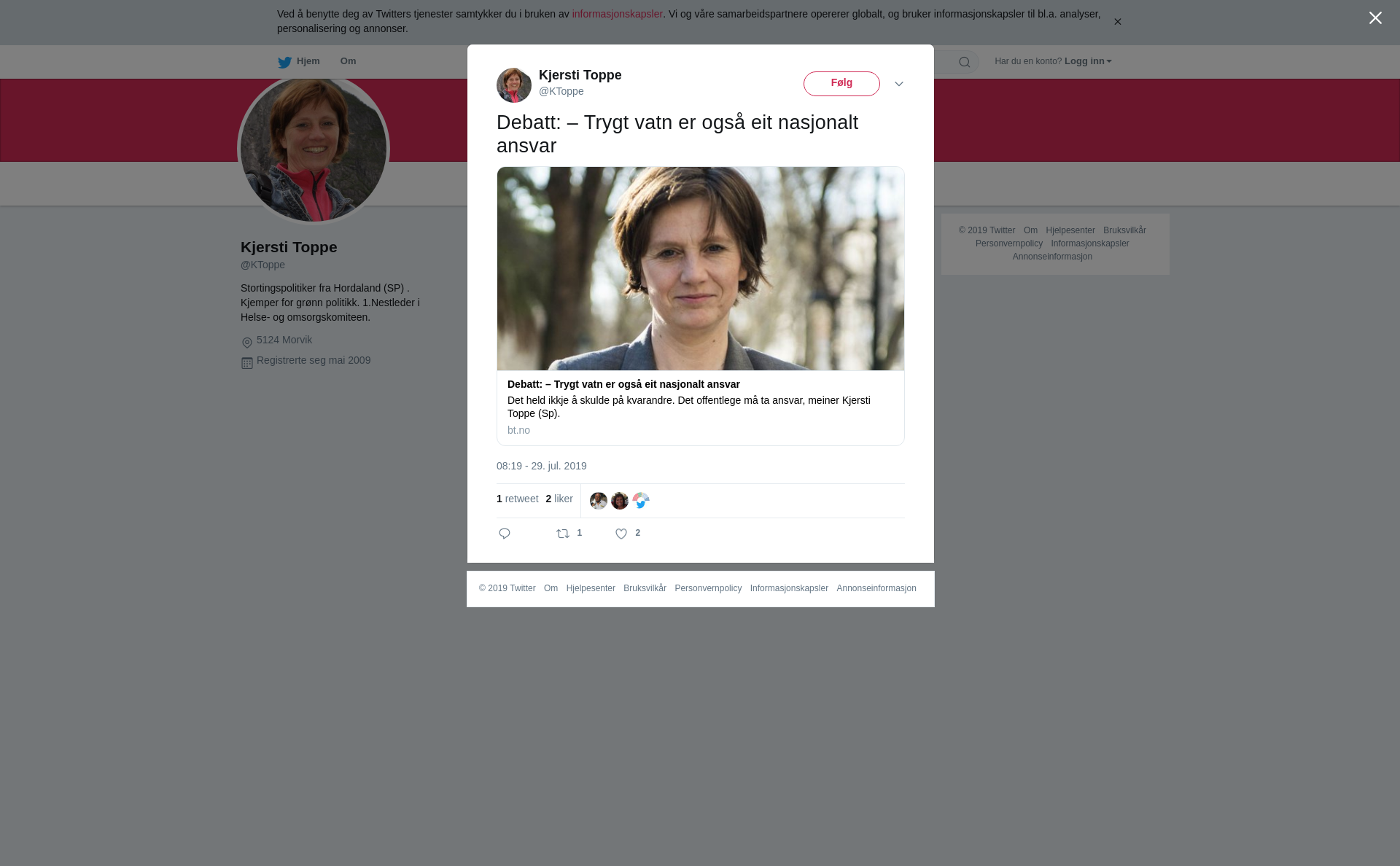Click the Twitter bird Hjem icon

(x=284, y=62)
